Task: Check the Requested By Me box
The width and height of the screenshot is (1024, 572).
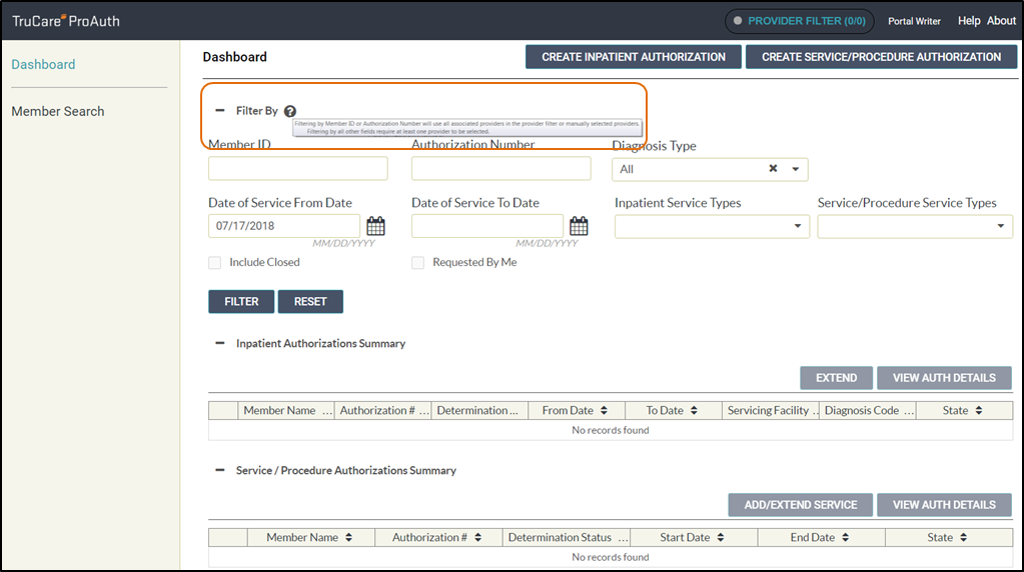Action: (418, 263)
